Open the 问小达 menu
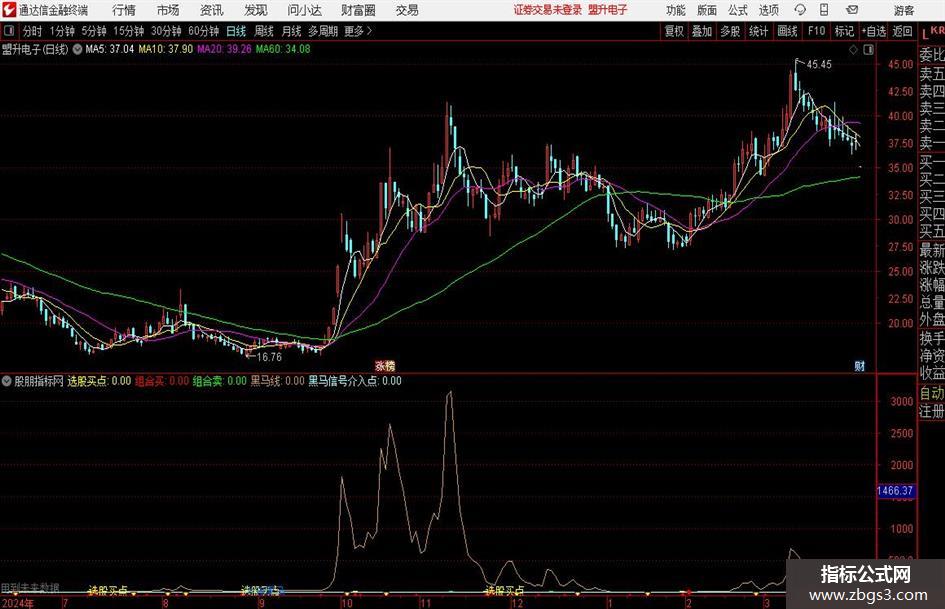 click(304, 10)
